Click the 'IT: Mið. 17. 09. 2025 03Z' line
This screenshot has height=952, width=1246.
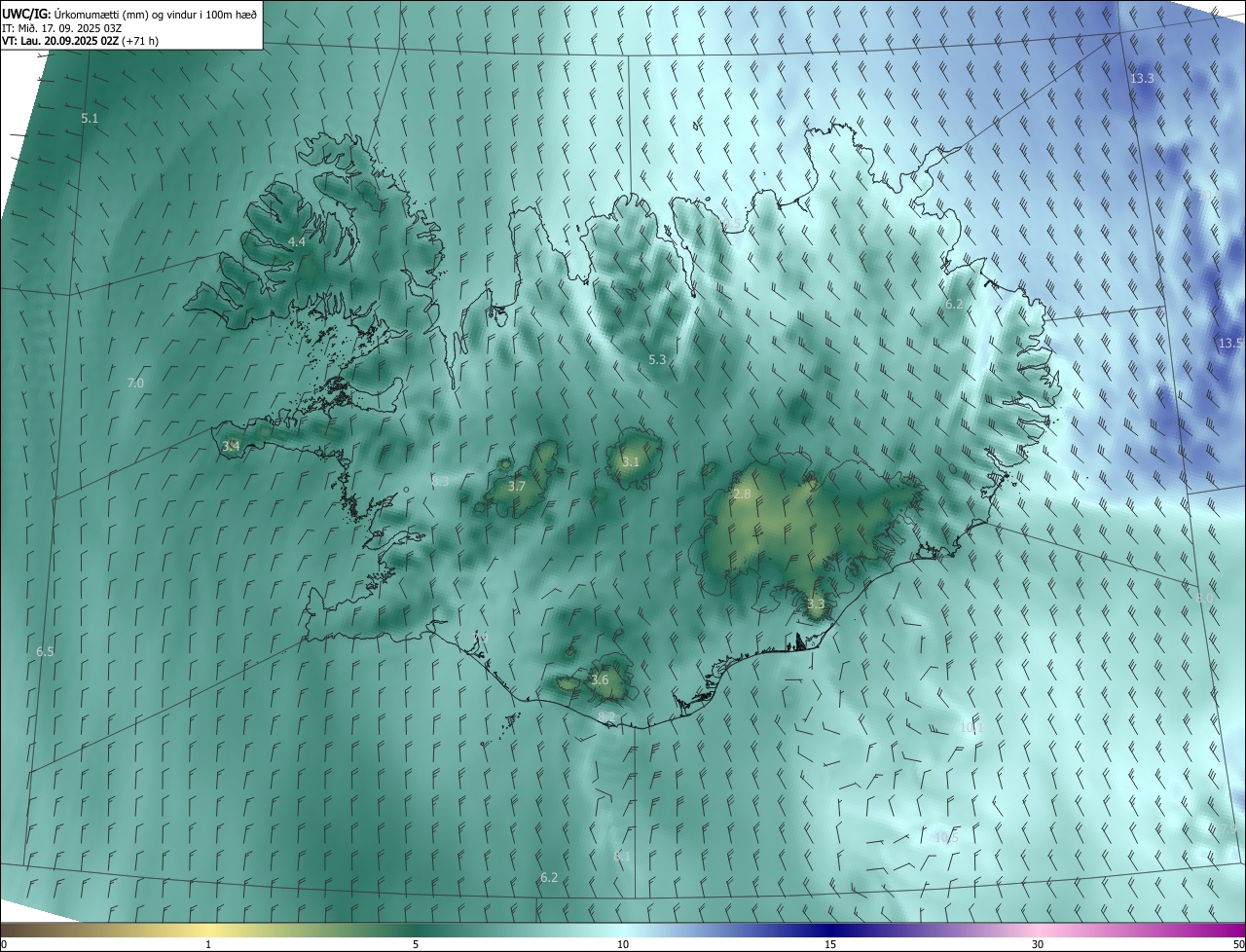62,27
